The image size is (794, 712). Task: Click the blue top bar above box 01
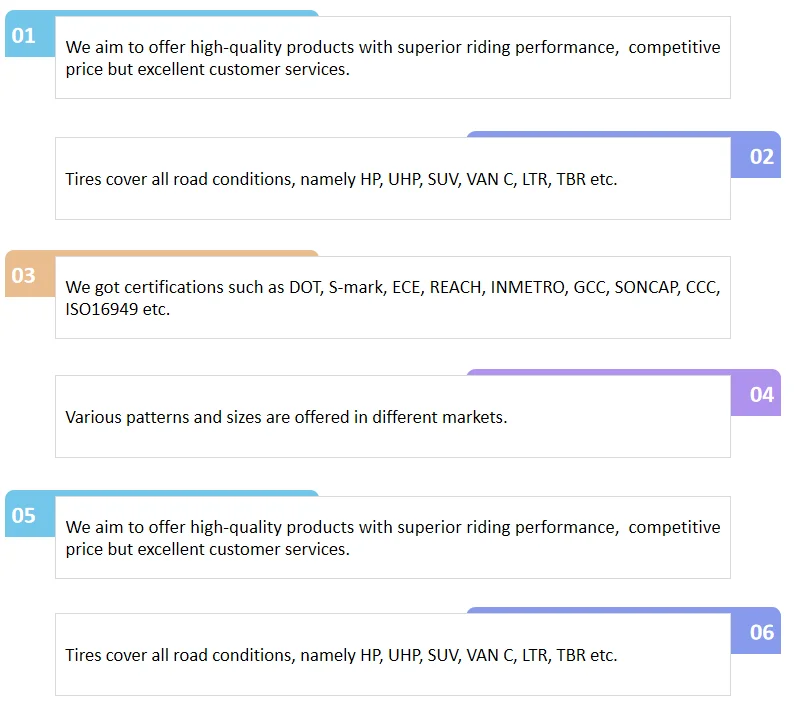click(x=162, y=13)
